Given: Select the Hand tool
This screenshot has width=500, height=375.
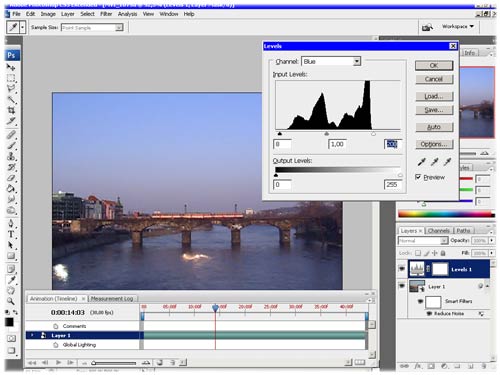Looking at the screenshot, I should (11, 290).
